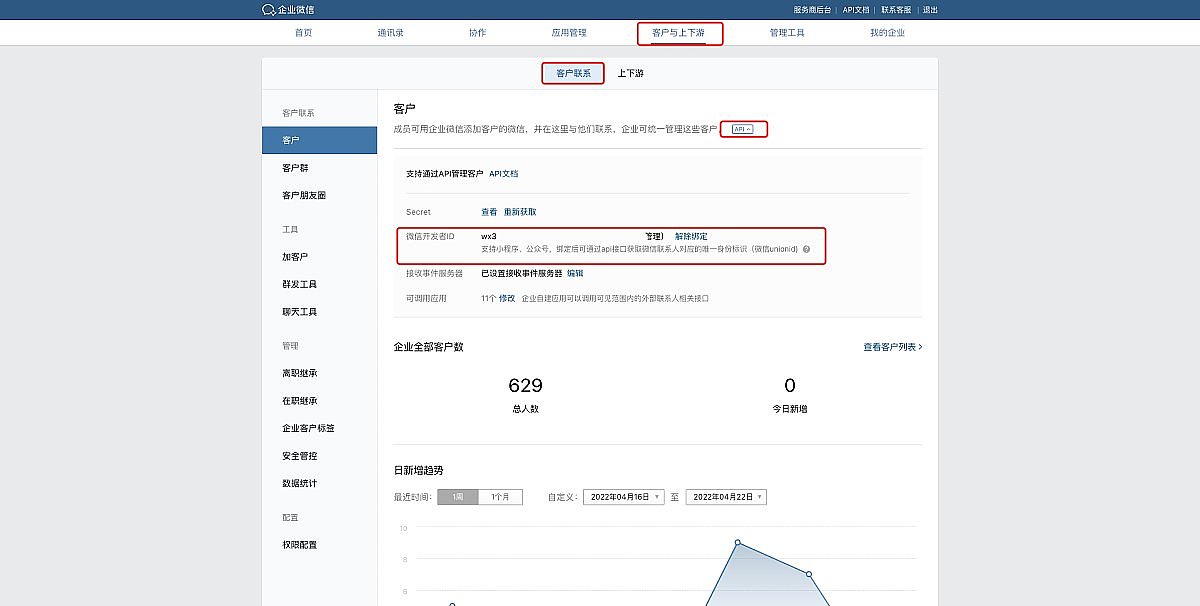Viewport: 1200px width, 606px height.
Task: Click 重新获取 to regenerate the Secret
Action: tap(520, 212)
